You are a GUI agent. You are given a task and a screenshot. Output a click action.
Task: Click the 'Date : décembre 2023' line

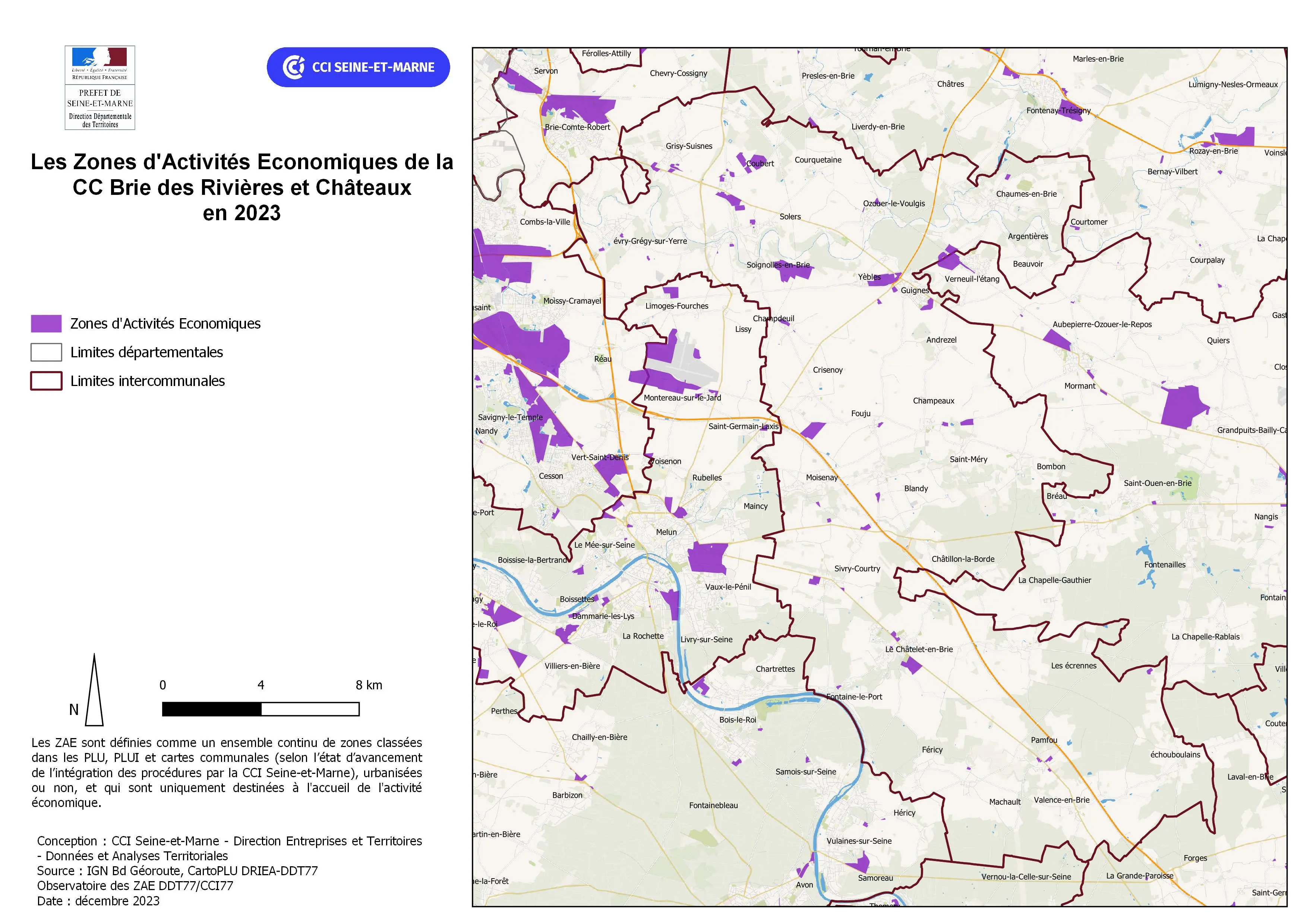coord(98,901)
